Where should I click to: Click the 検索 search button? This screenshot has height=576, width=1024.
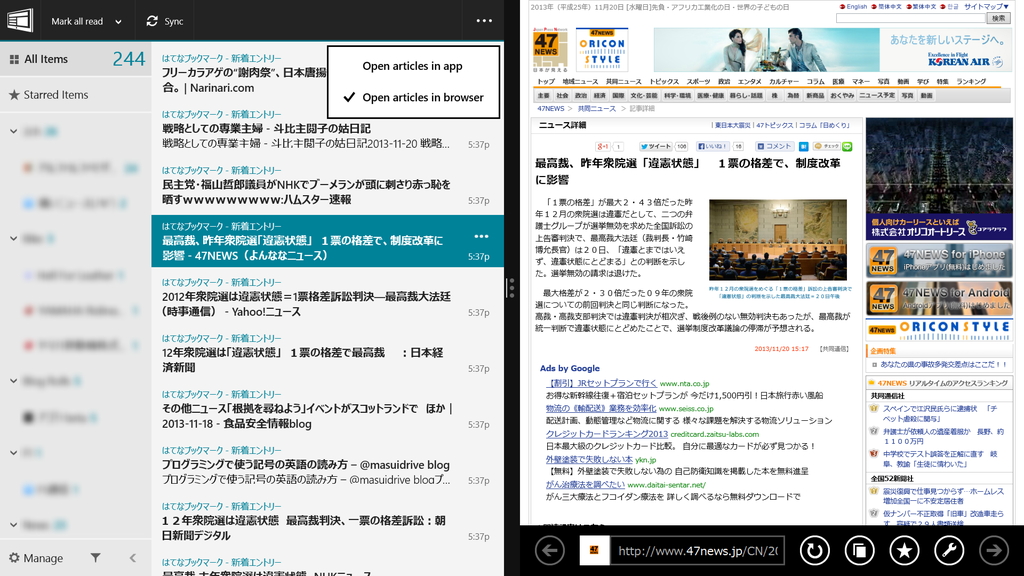click(999, 18)
